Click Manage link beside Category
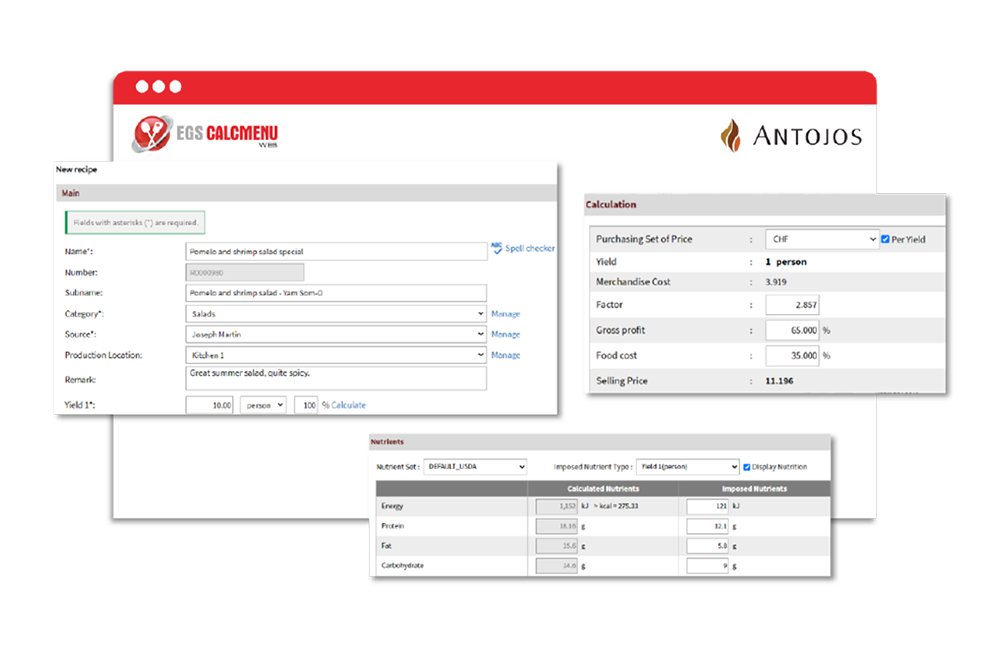This screenshot has height=652, width=998. pyautogui.click(x=505, y=314)
